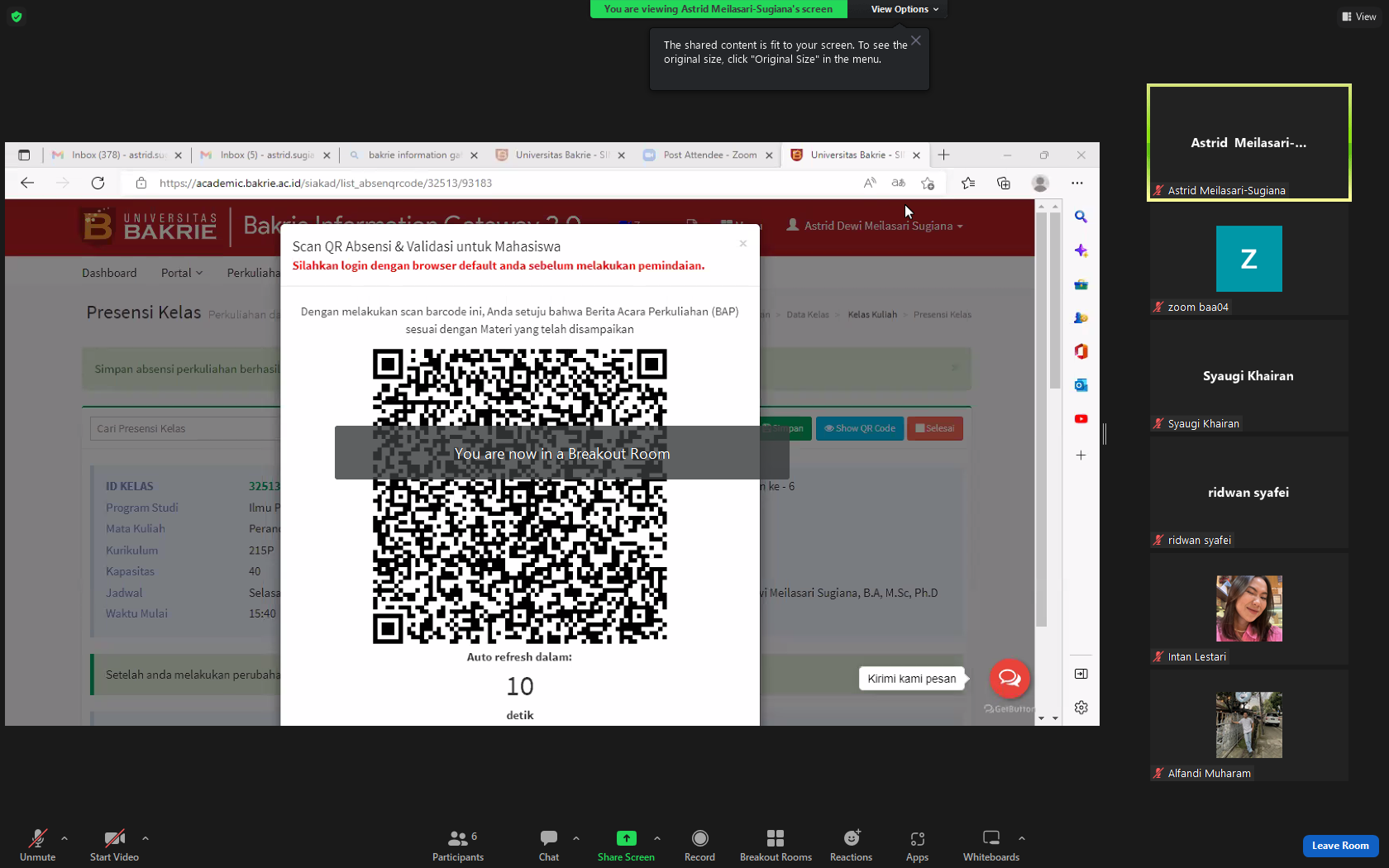Screen dimensions: 1389x868
Task: Open View Options dropdown
Action: (x=905, y=9)
